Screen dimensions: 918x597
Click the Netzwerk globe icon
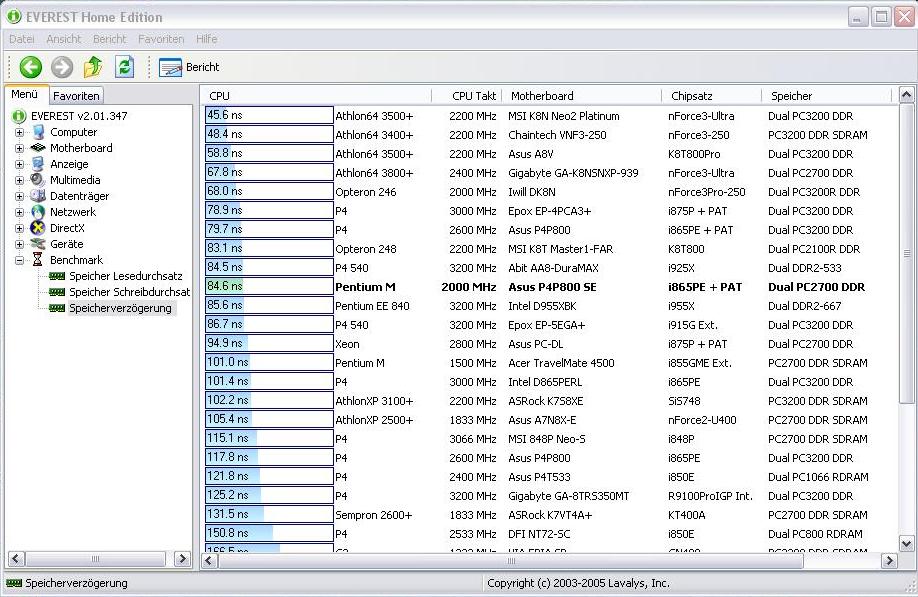click(38, 212)
